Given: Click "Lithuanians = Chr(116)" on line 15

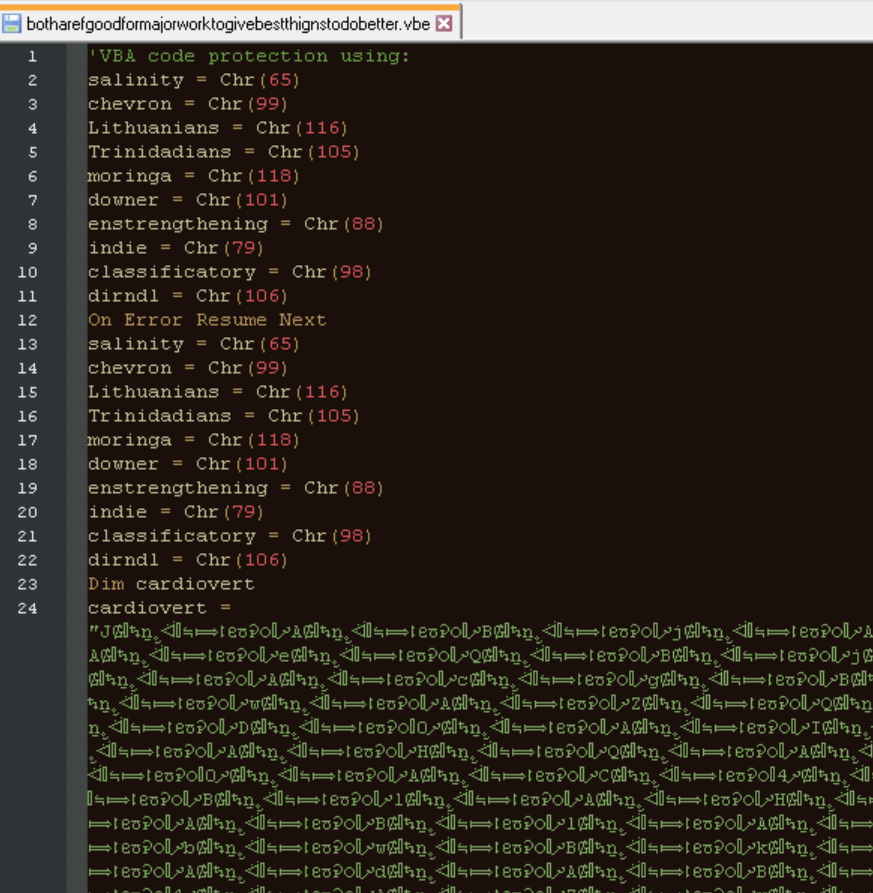Looking at the screenshot, I should (x=218, y=392).
